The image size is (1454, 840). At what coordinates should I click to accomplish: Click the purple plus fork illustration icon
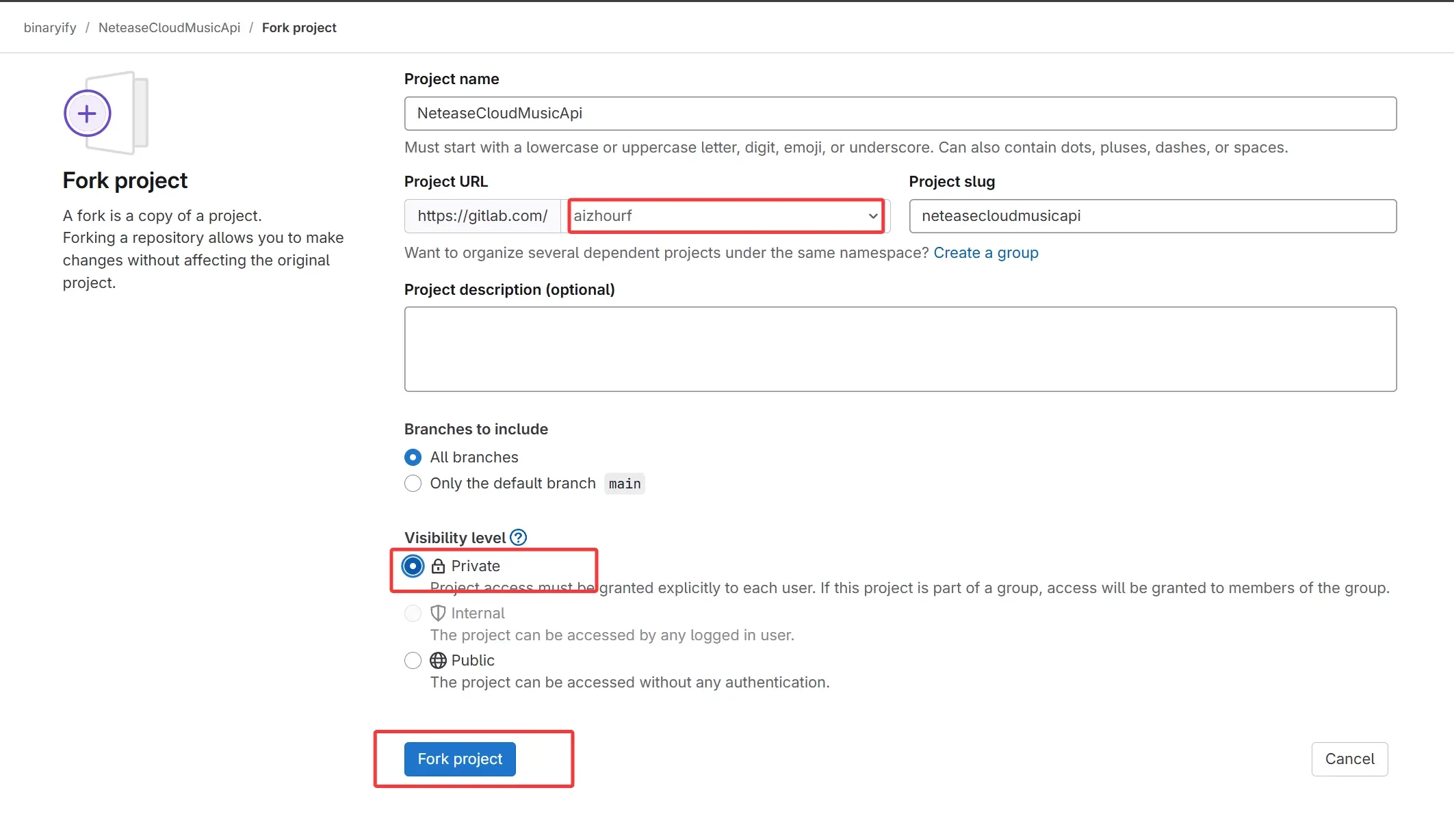click(x=88, y=114)
